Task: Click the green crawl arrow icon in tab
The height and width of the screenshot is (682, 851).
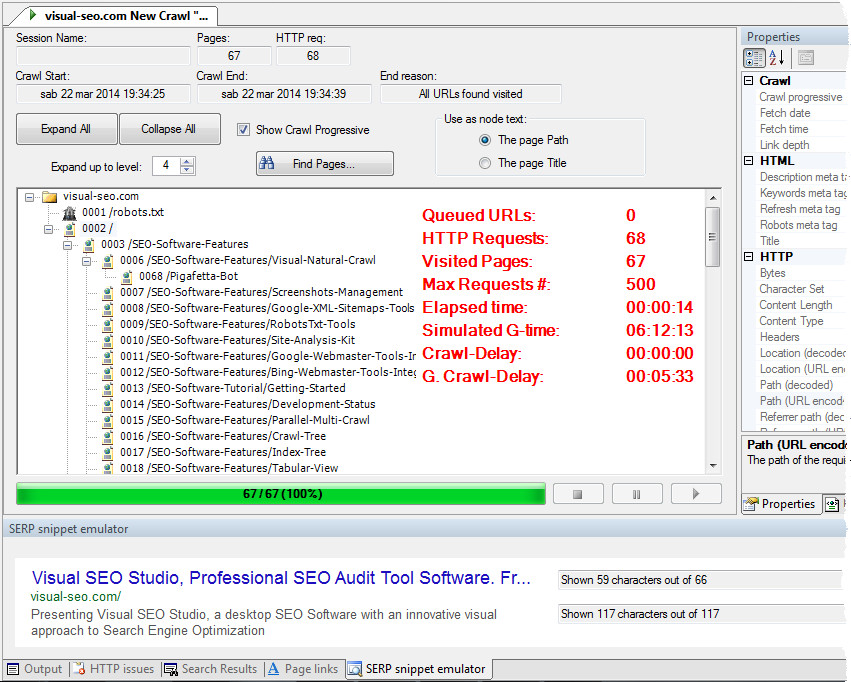Action: point(33,15)
